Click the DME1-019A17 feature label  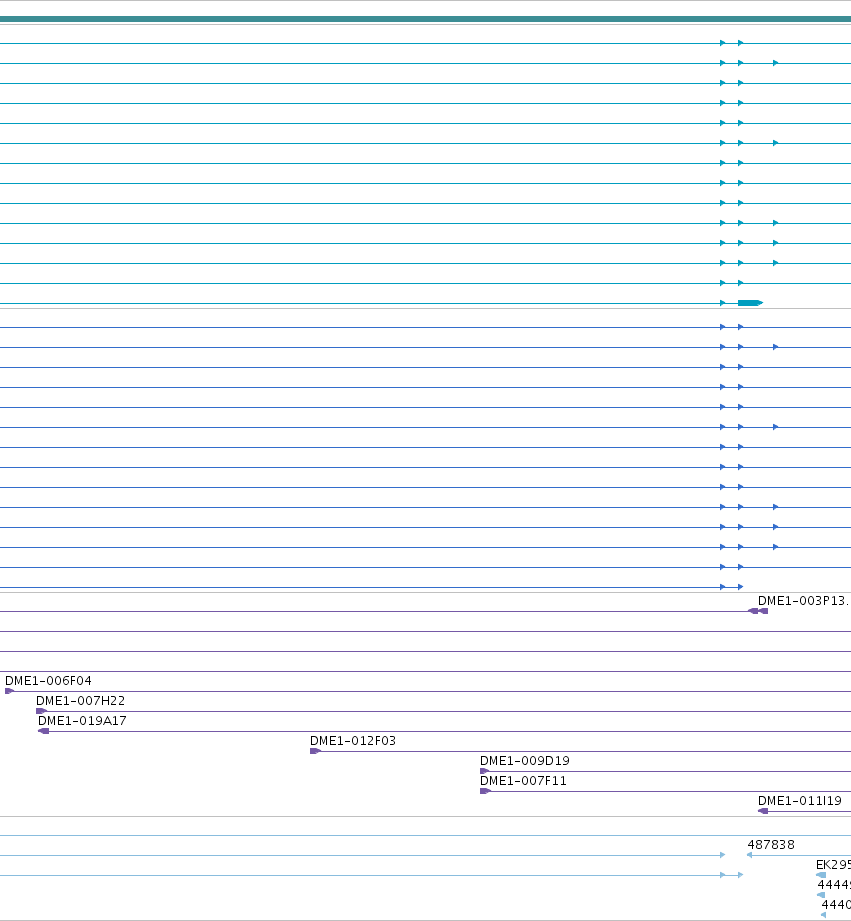[x=82, y=721]
